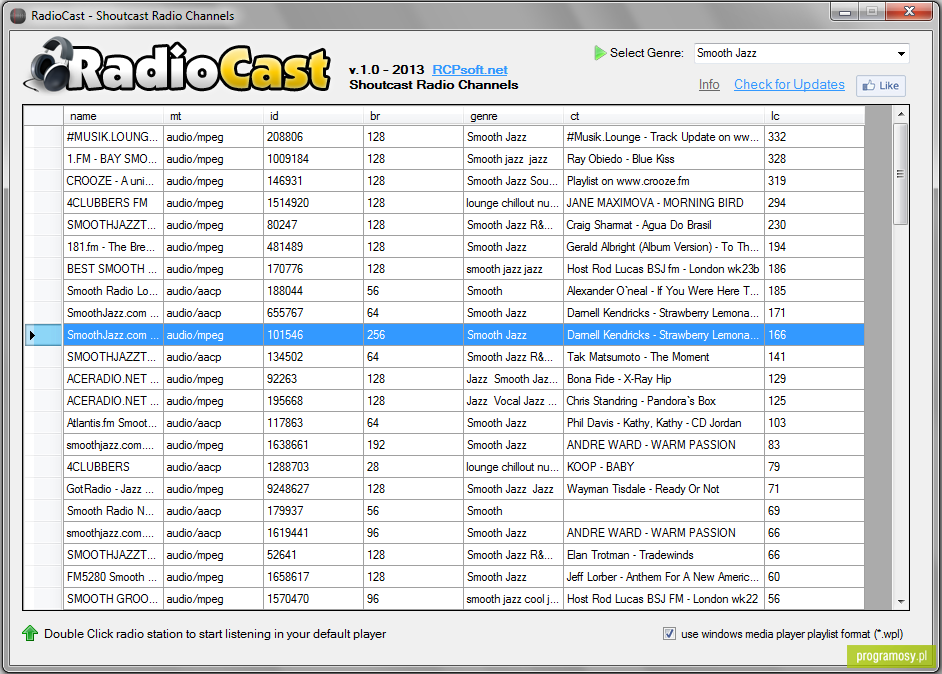Click bitrate 28 cell
Viewport: 942px width, 674px height.
(x=413, y=467)
